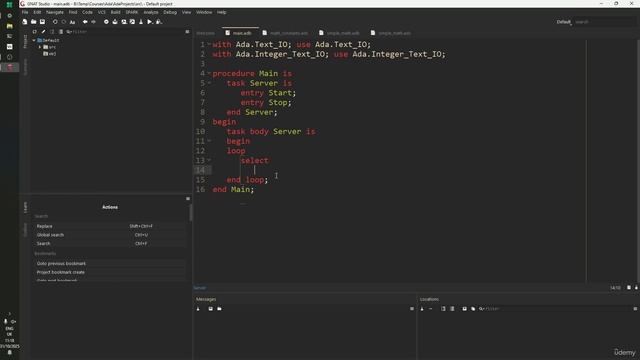Click the Messages panel save icon

point(211,309)
